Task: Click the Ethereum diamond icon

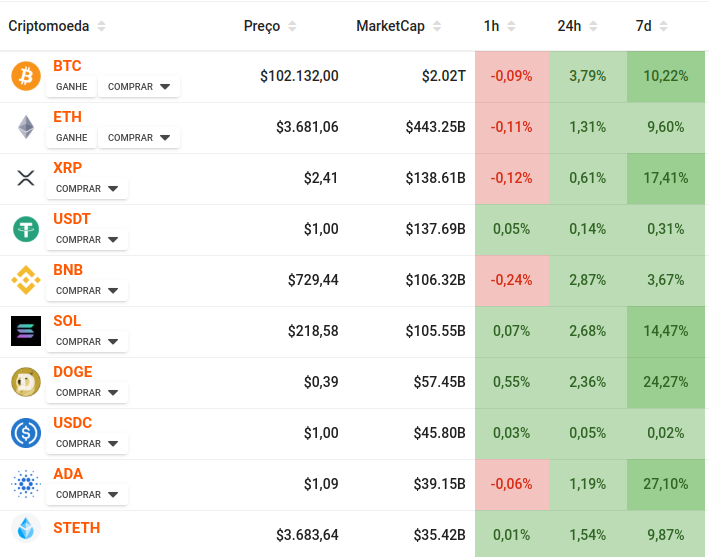Action: [x=26, y=127]
